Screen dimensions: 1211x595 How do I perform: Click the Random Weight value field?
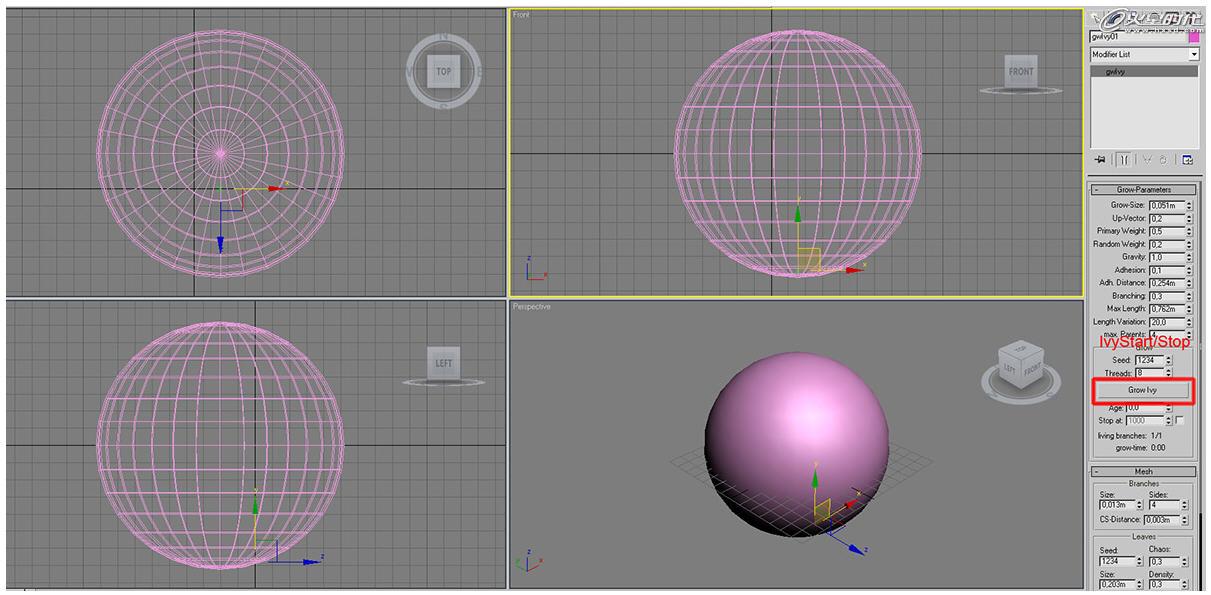click(x=1167, y=244)
